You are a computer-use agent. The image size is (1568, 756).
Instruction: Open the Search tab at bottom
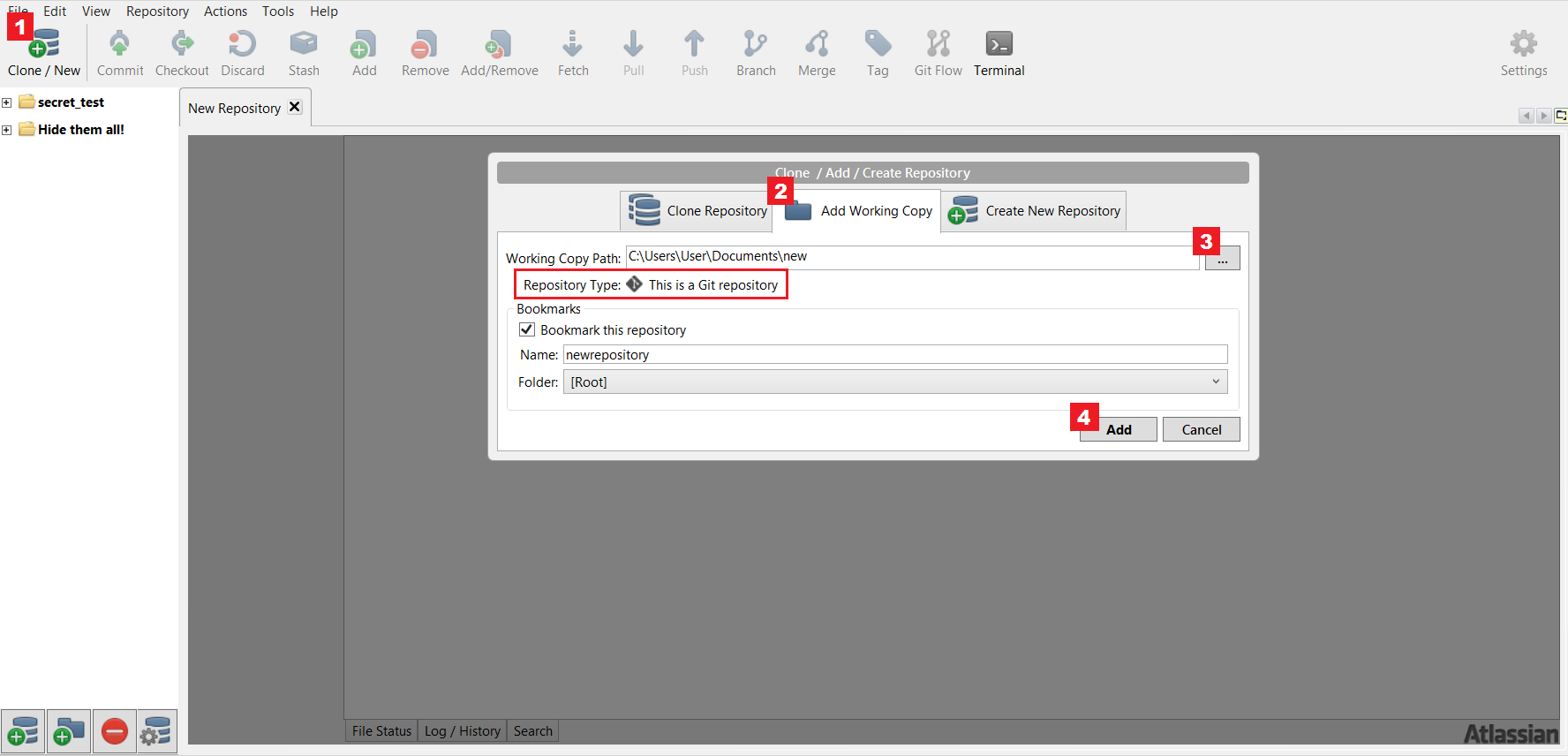pos(533,731)
